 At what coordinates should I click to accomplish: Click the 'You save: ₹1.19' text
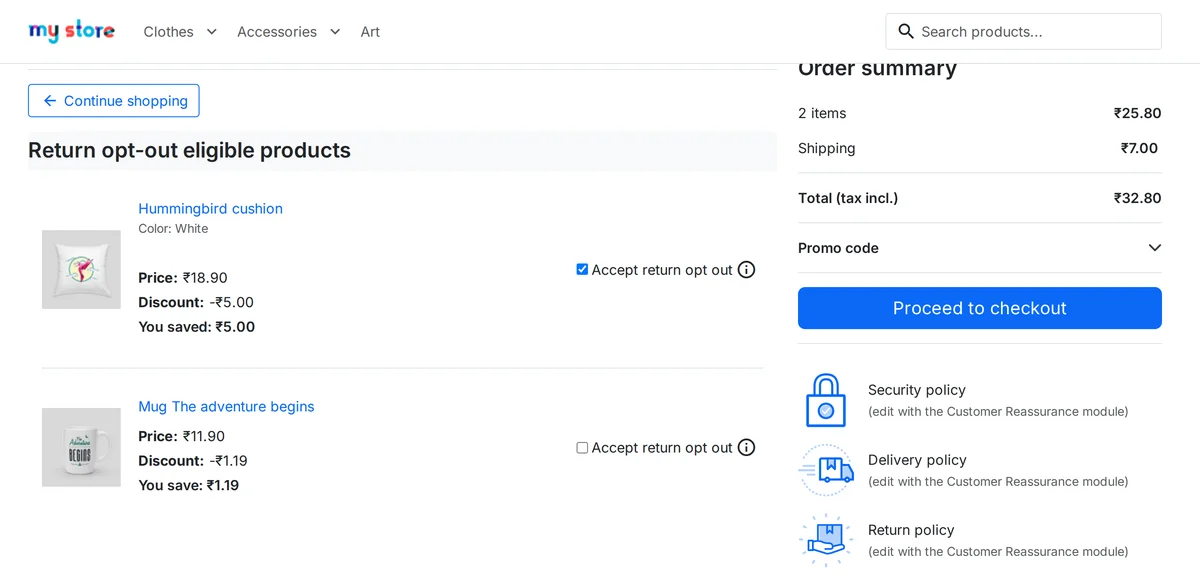pos(189,486)
